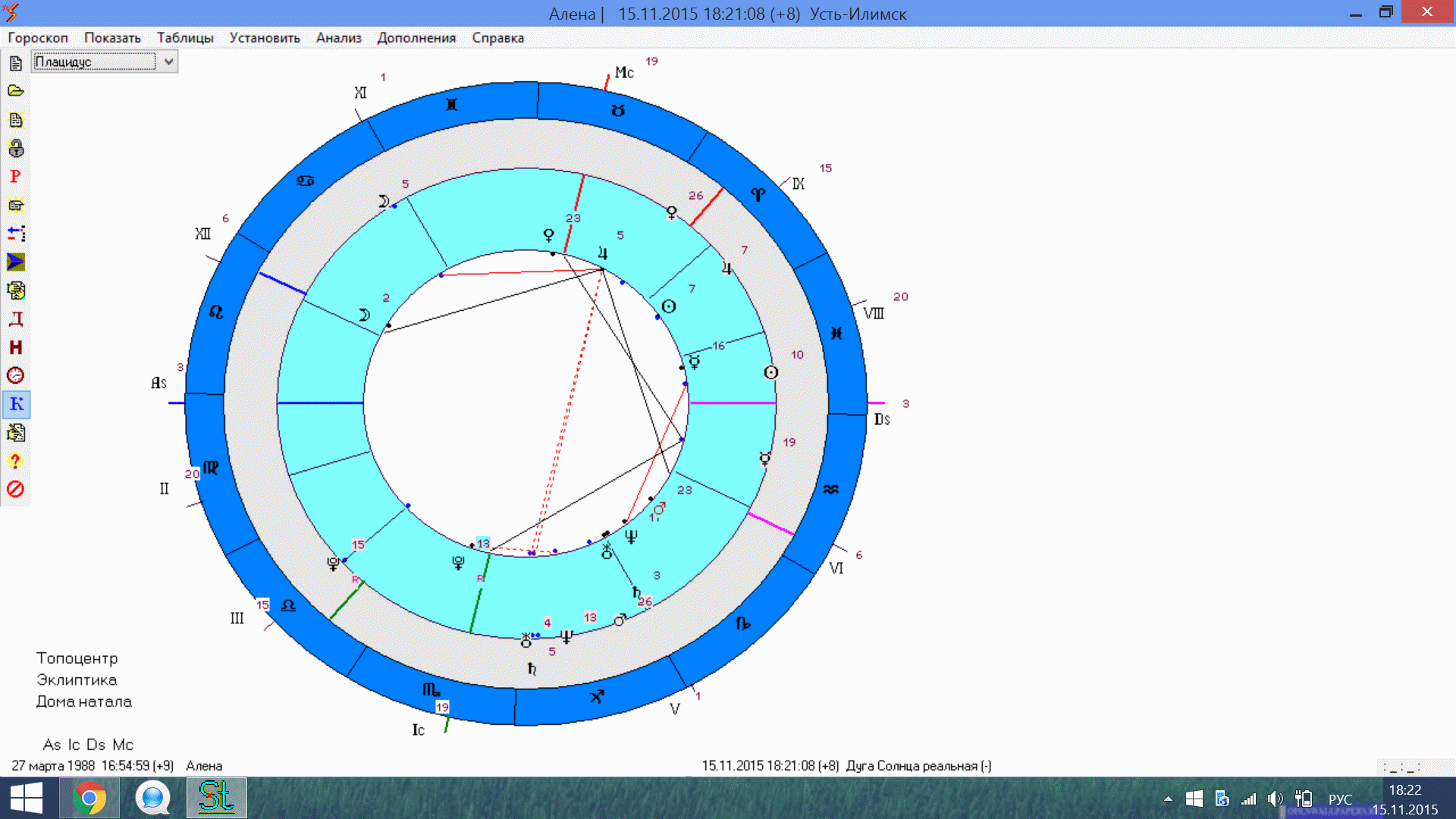
Task: Toggle the highlighted blue K button
Action: [16, 404]
